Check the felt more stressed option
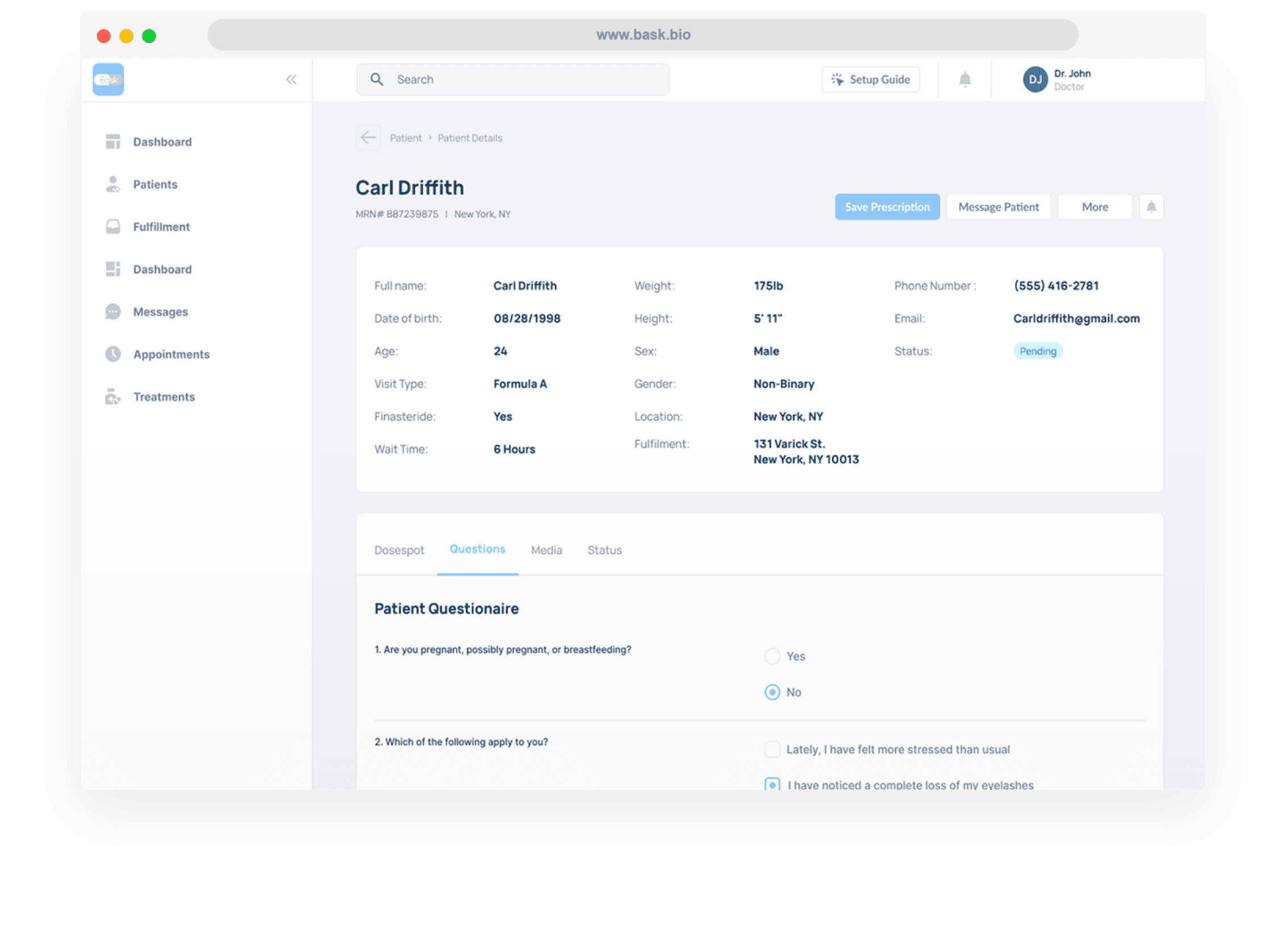Image resolution: width=1288 pixels, height=948 pixels. click(x=772, y=749)
